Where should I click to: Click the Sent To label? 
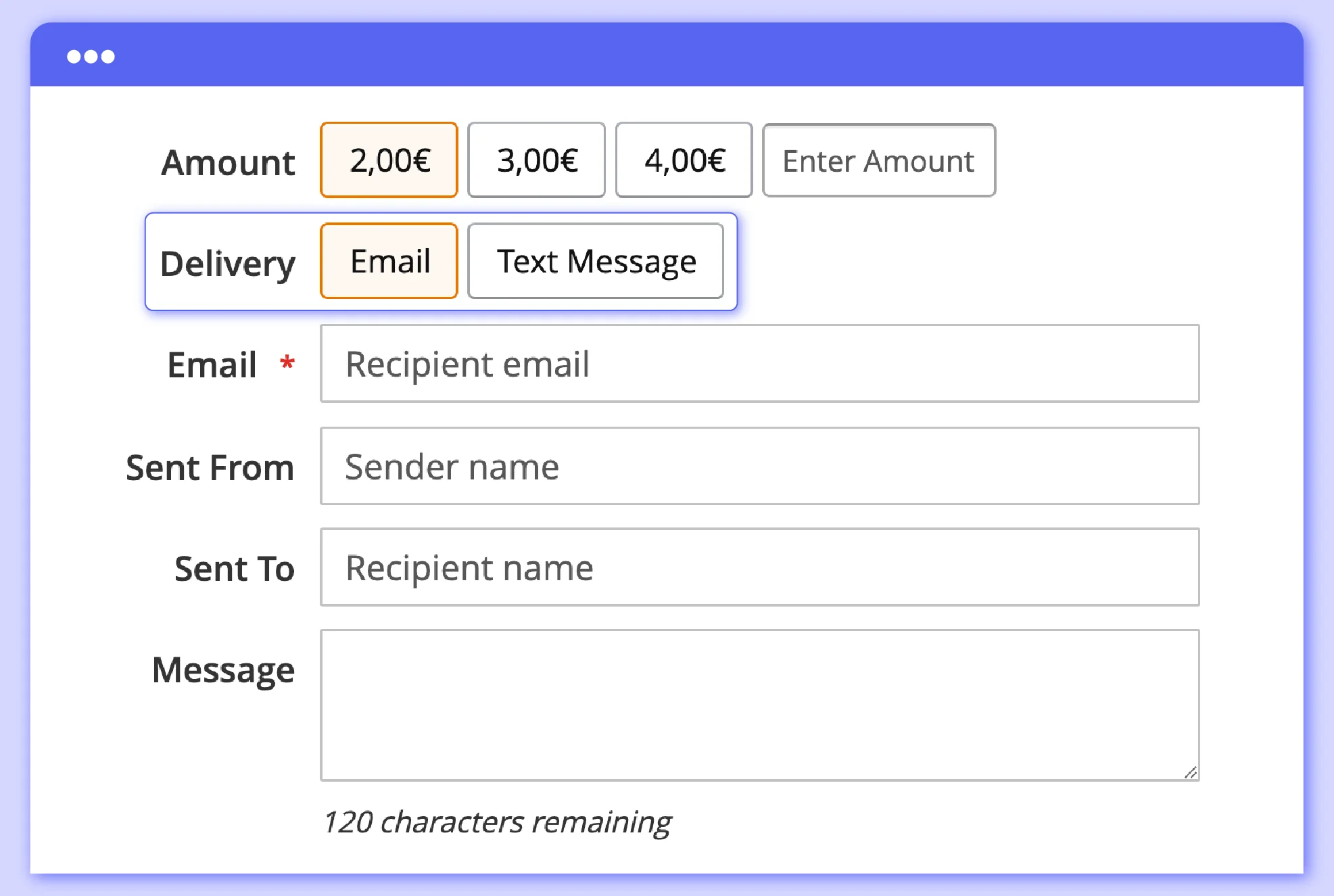point(233,569)
